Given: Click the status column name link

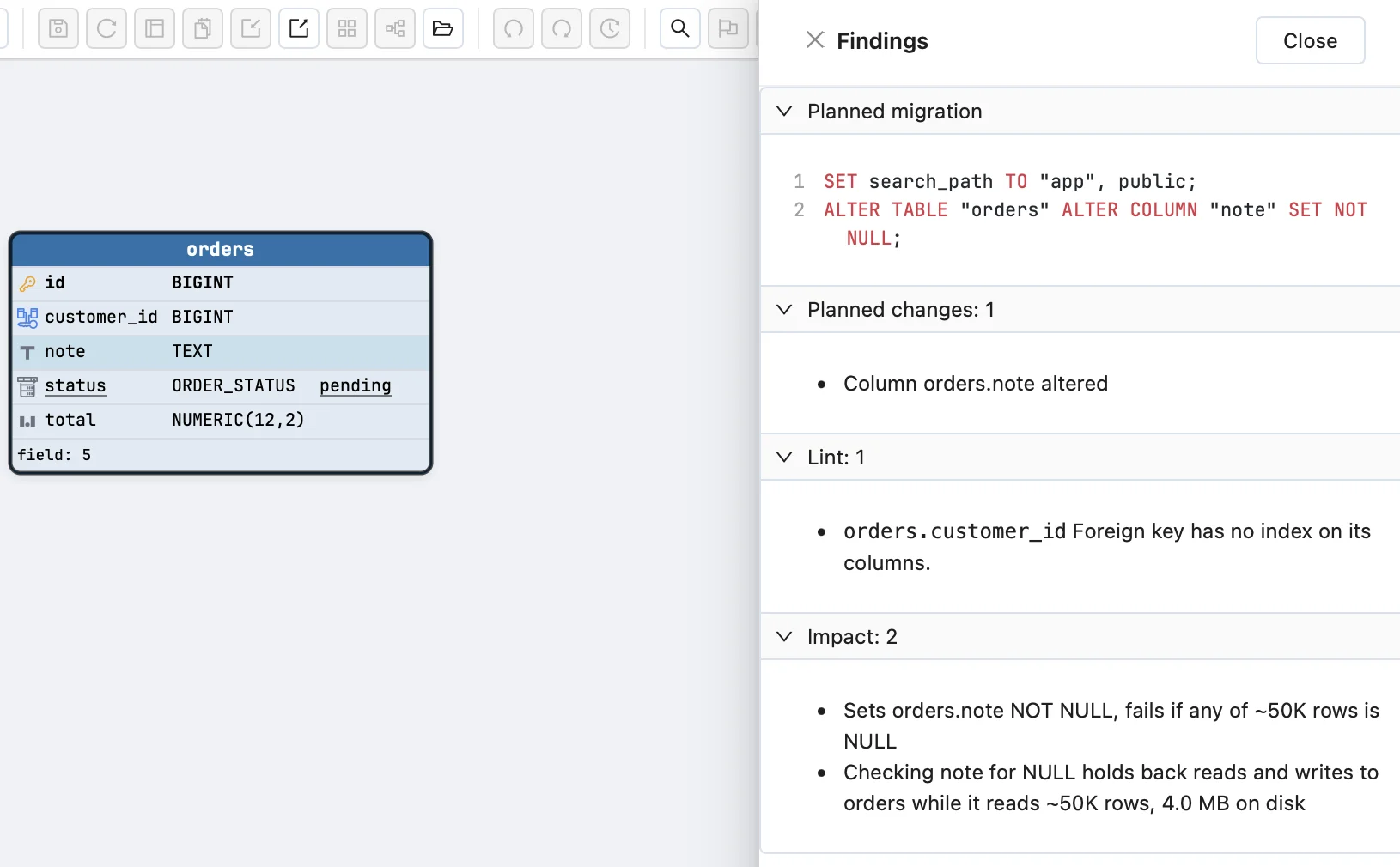Looking at the screenshot, I should coord(76,386).
